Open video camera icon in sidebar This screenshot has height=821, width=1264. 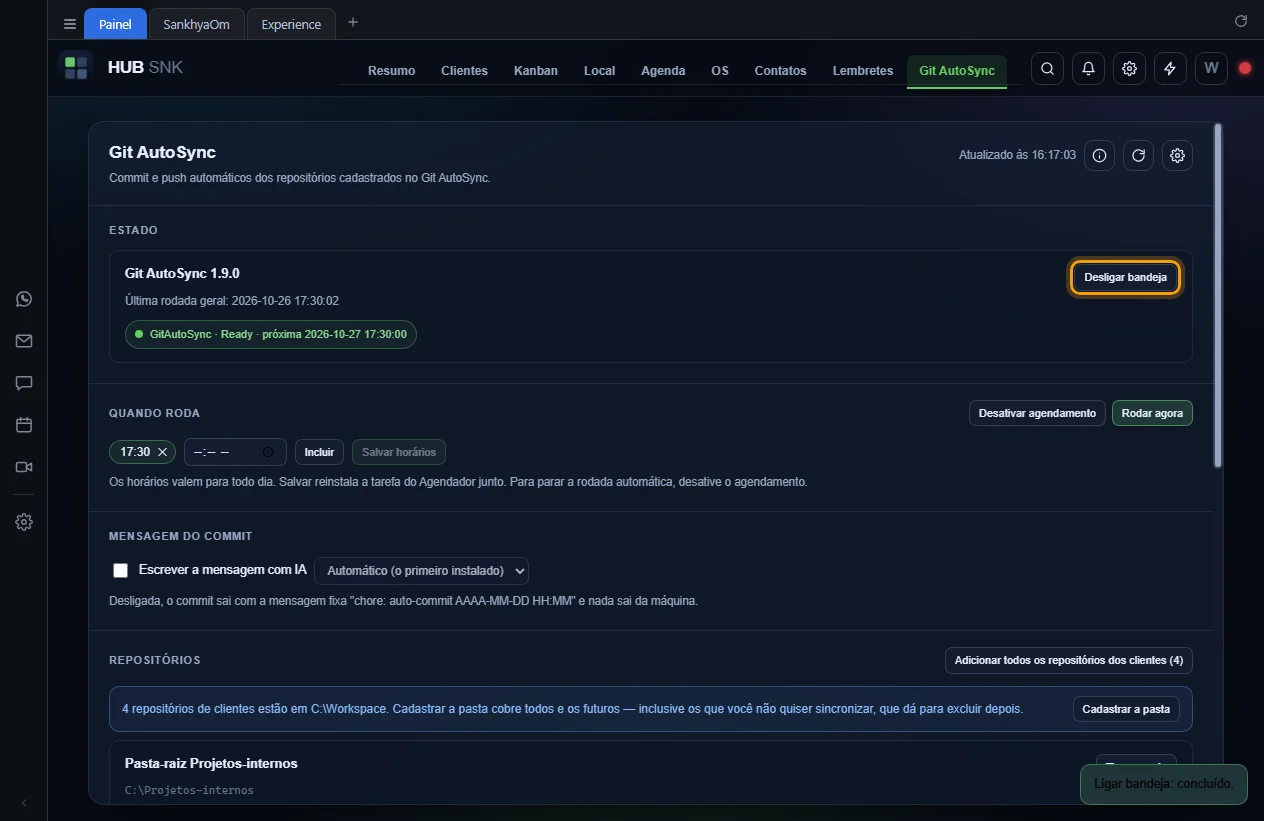pos(24,467)
